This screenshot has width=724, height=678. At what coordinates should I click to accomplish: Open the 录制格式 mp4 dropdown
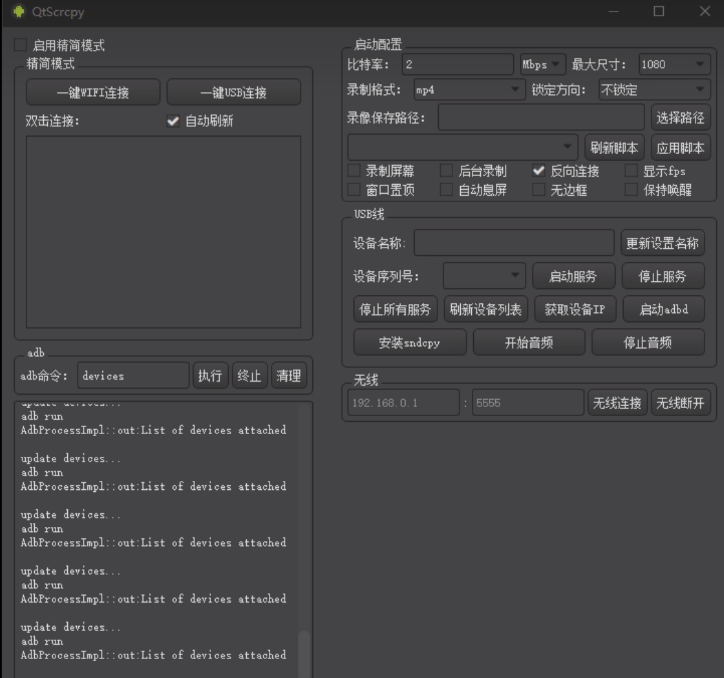(x=470, y=90)
